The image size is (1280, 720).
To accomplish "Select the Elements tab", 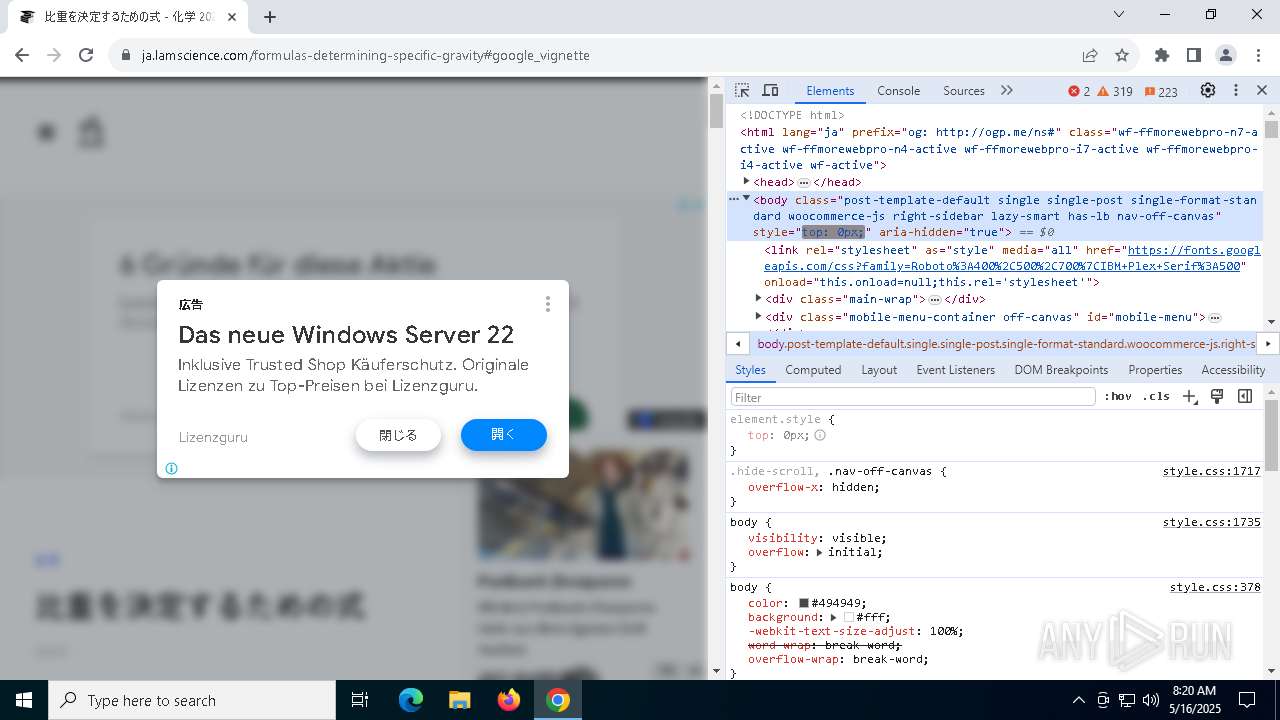I will point(830,90).
